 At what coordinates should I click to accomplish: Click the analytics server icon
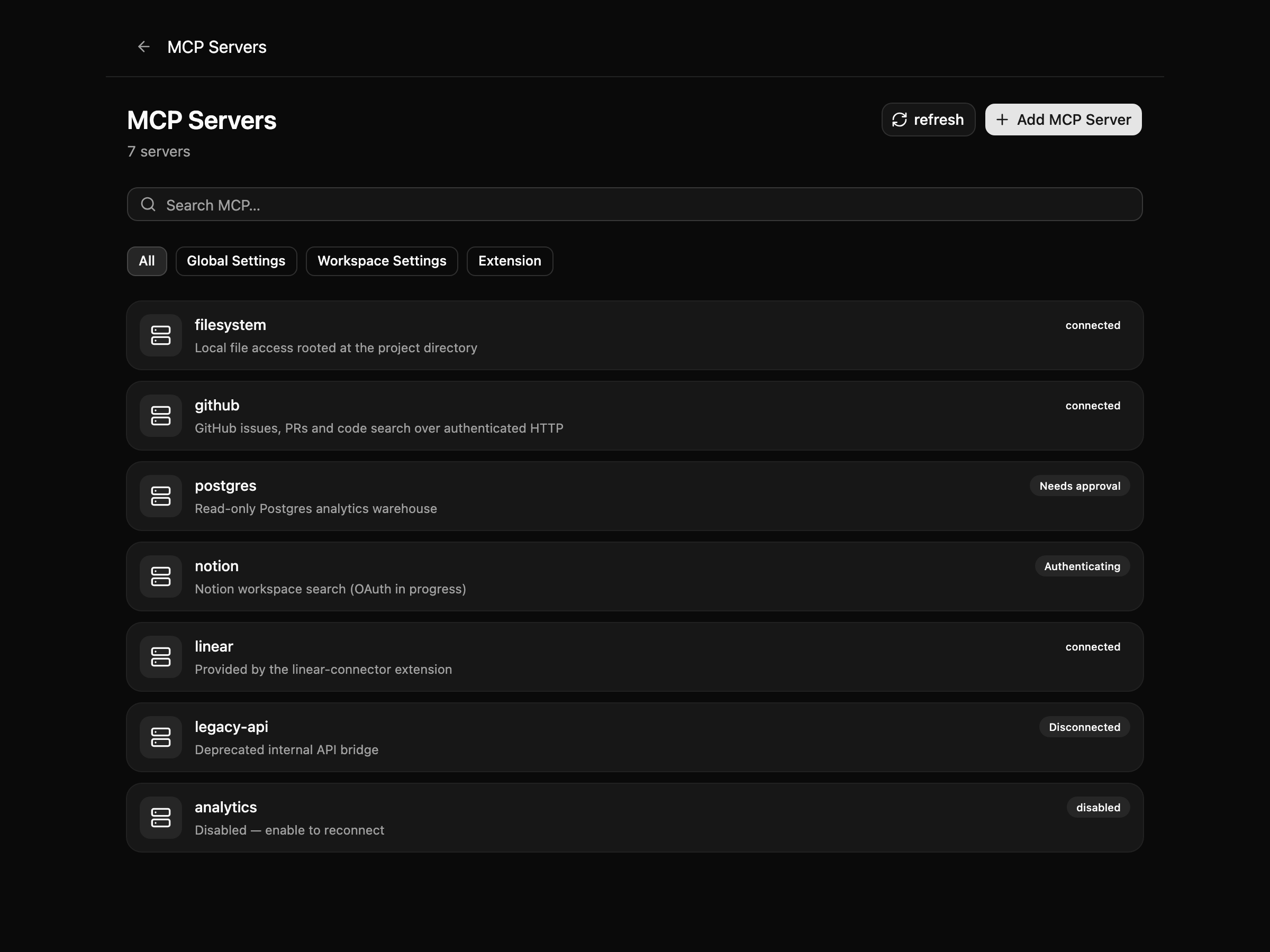161,817
